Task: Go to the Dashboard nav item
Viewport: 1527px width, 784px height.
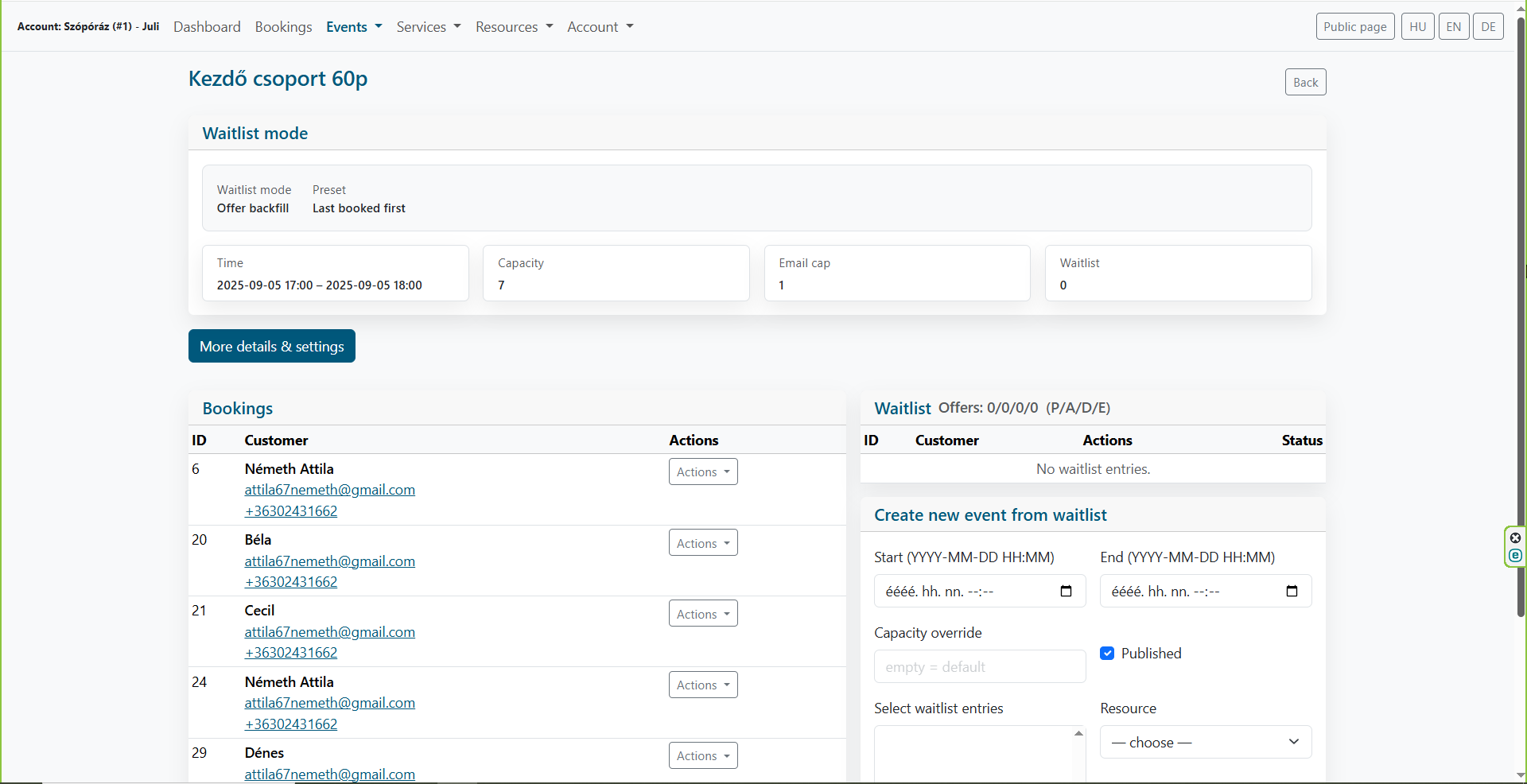Action: 207,27
